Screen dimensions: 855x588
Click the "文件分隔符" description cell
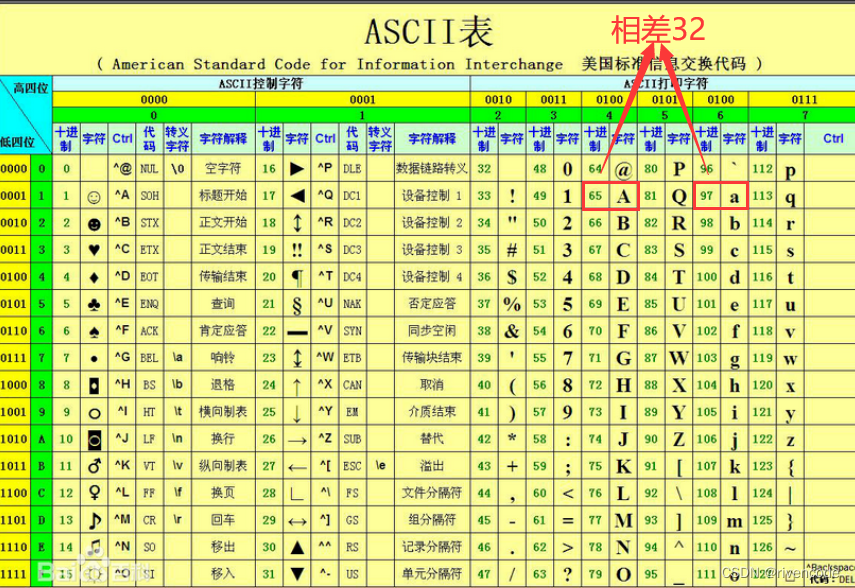pyautogui.click(x=432, y=493)
